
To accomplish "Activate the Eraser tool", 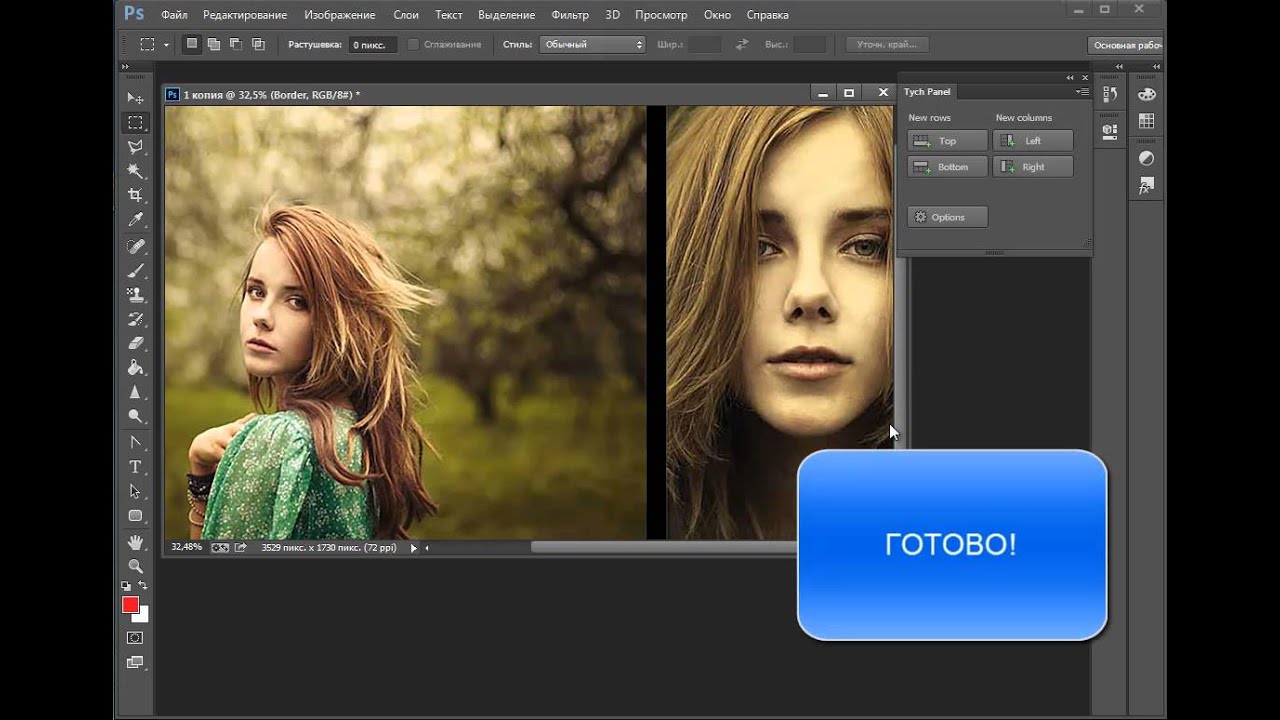I will pyautogui.click(x=135, y=343).
